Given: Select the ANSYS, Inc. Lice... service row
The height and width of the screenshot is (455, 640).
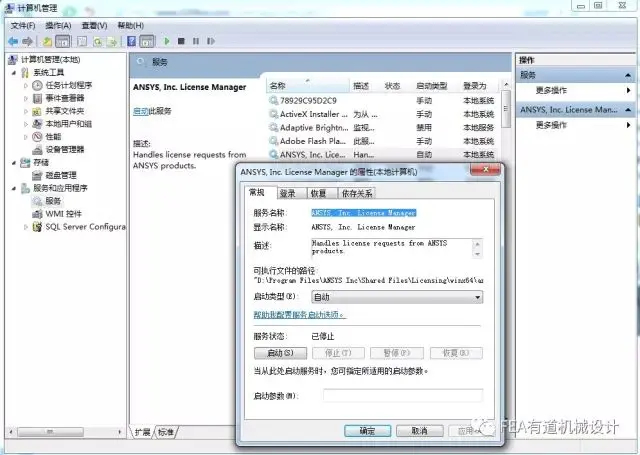Looking at the screenshot, I should pyautogui.click(x=382, y=155).
